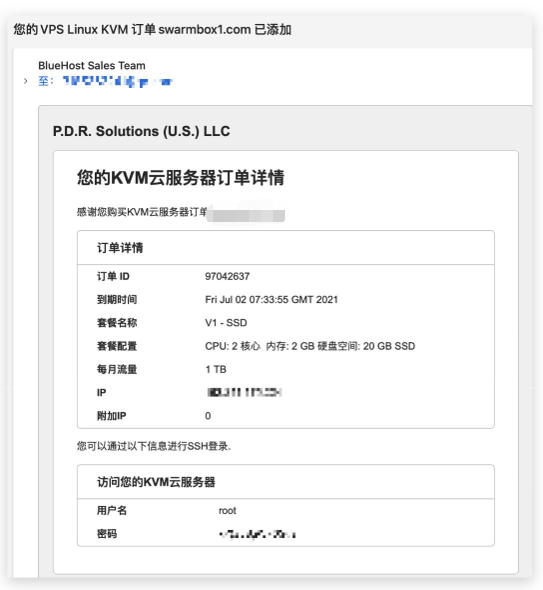Select sender name BlueHost Sales Team
543x590 pixels.
point(91,65)
